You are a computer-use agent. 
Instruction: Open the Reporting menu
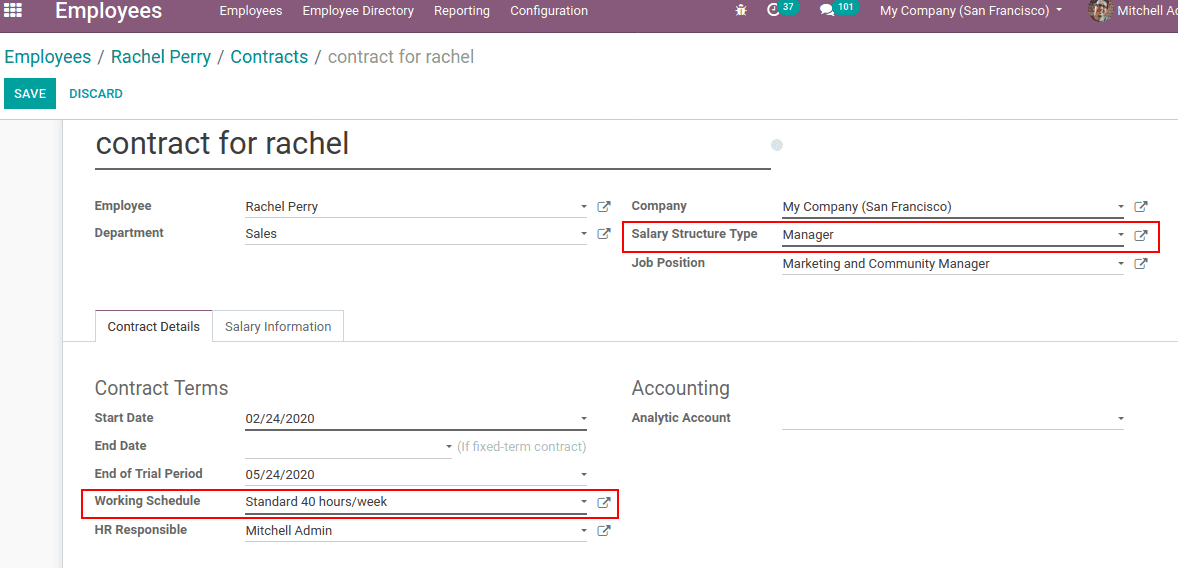point(462,11)
